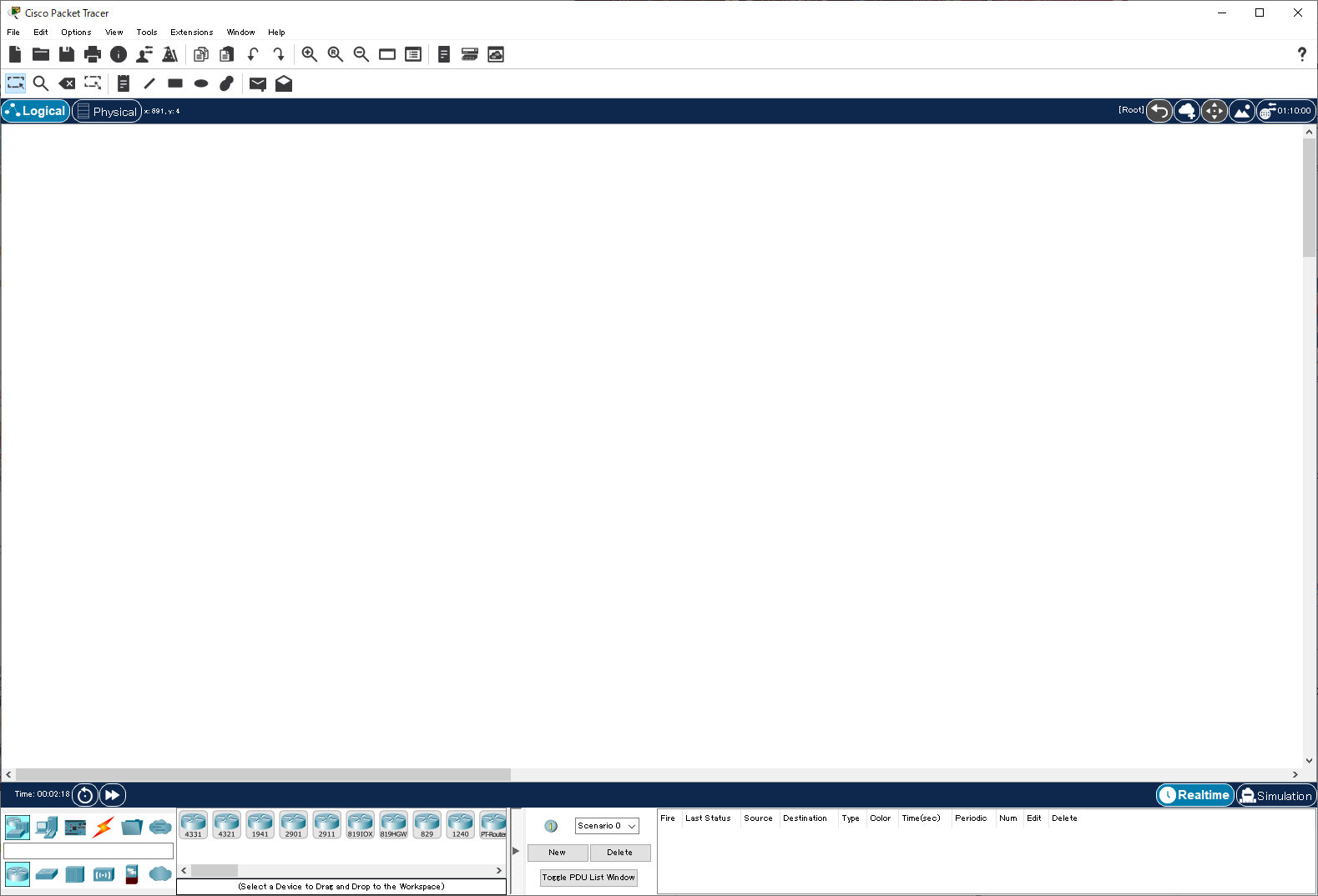Viewport: 1318px width, 896px height.
Task: Select the 2911 router device
Action: tap(326, 824)
